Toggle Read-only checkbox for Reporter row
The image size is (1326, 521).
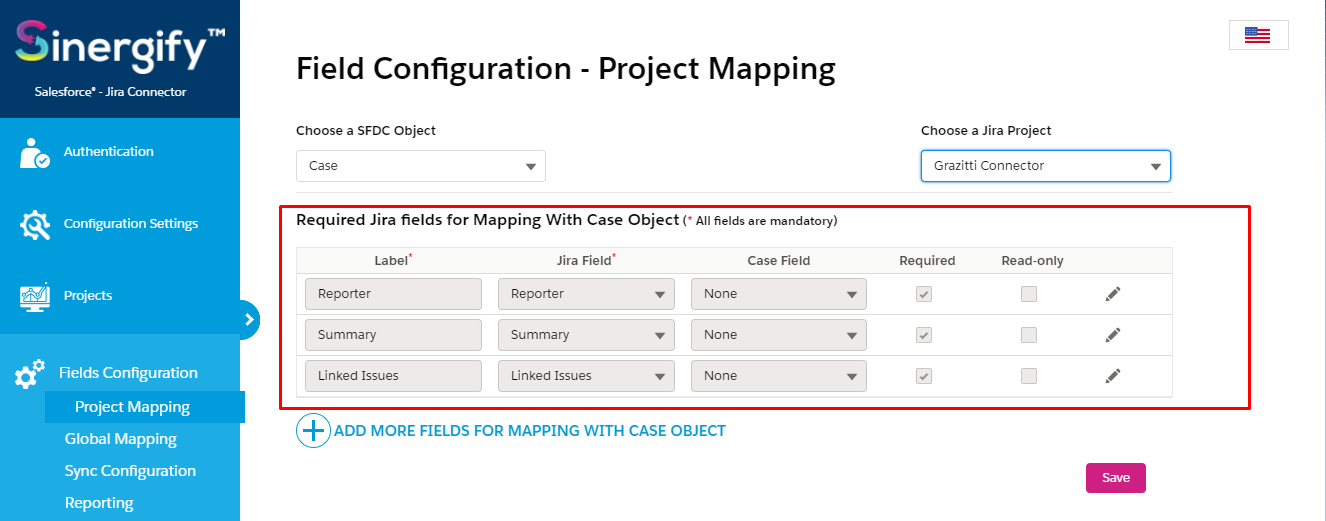click(1029, 294)
